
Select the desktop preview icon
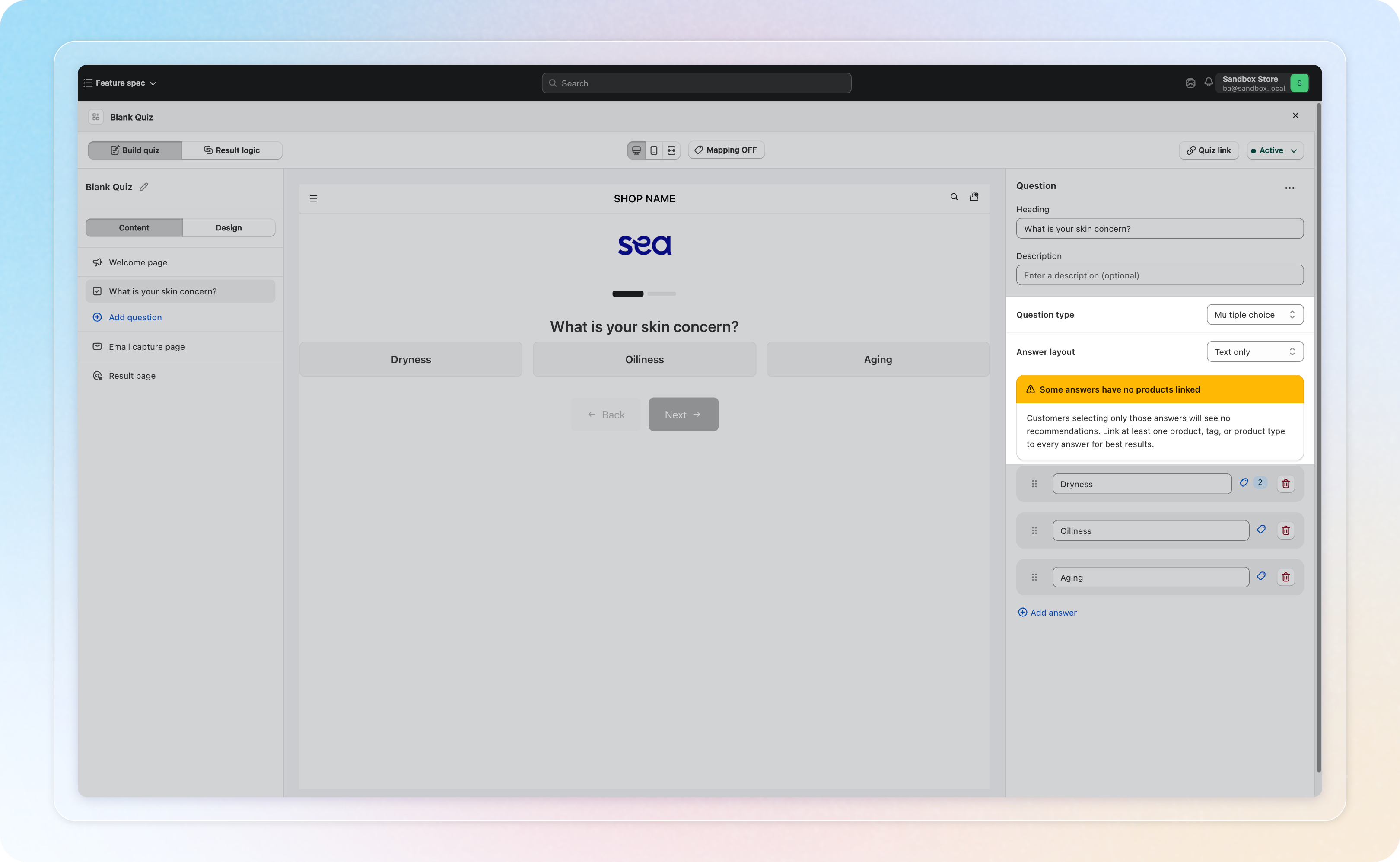[636, 150]
